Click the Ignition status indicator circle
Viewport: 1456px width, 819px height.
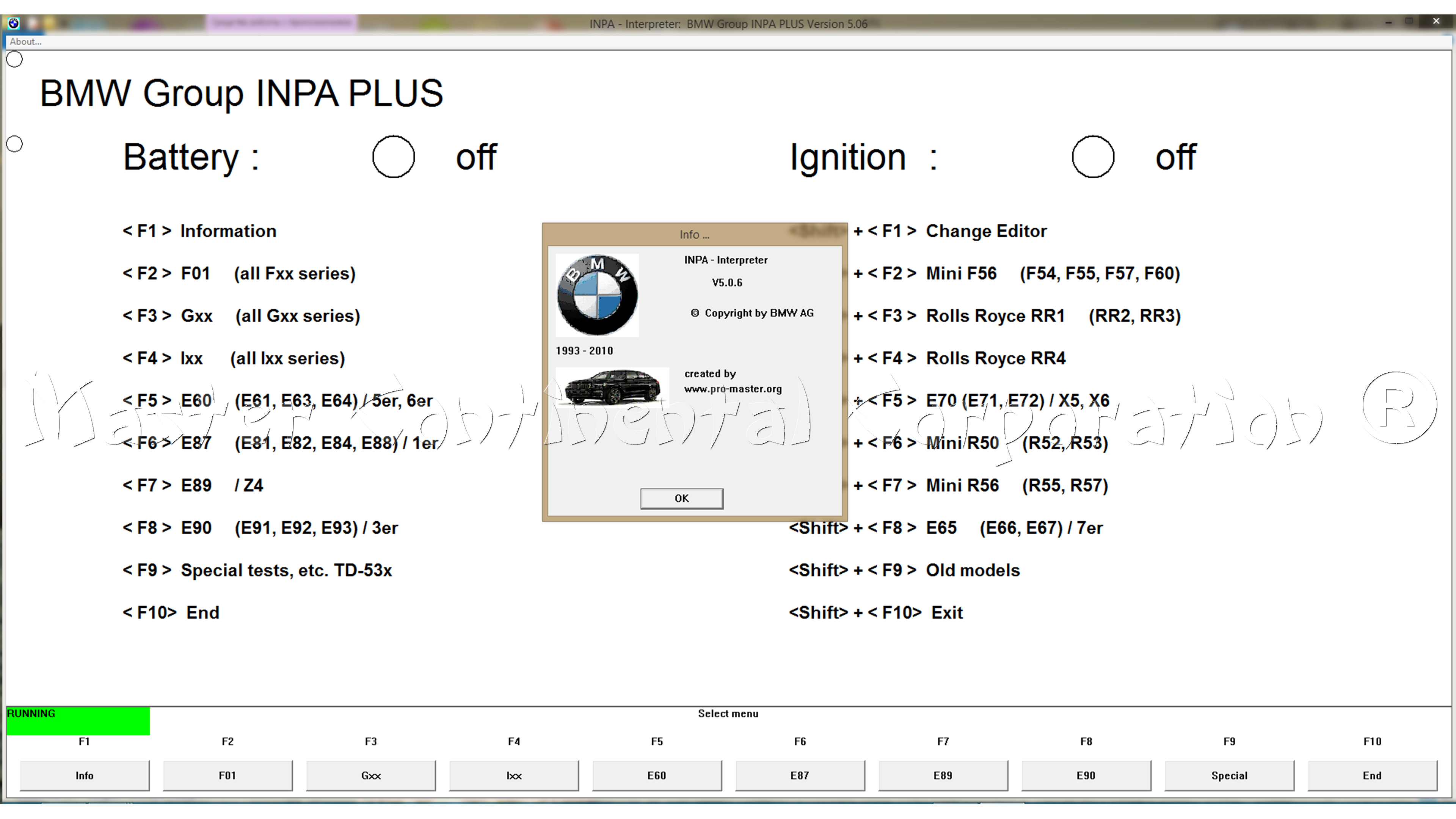(x=1092, y=157)
